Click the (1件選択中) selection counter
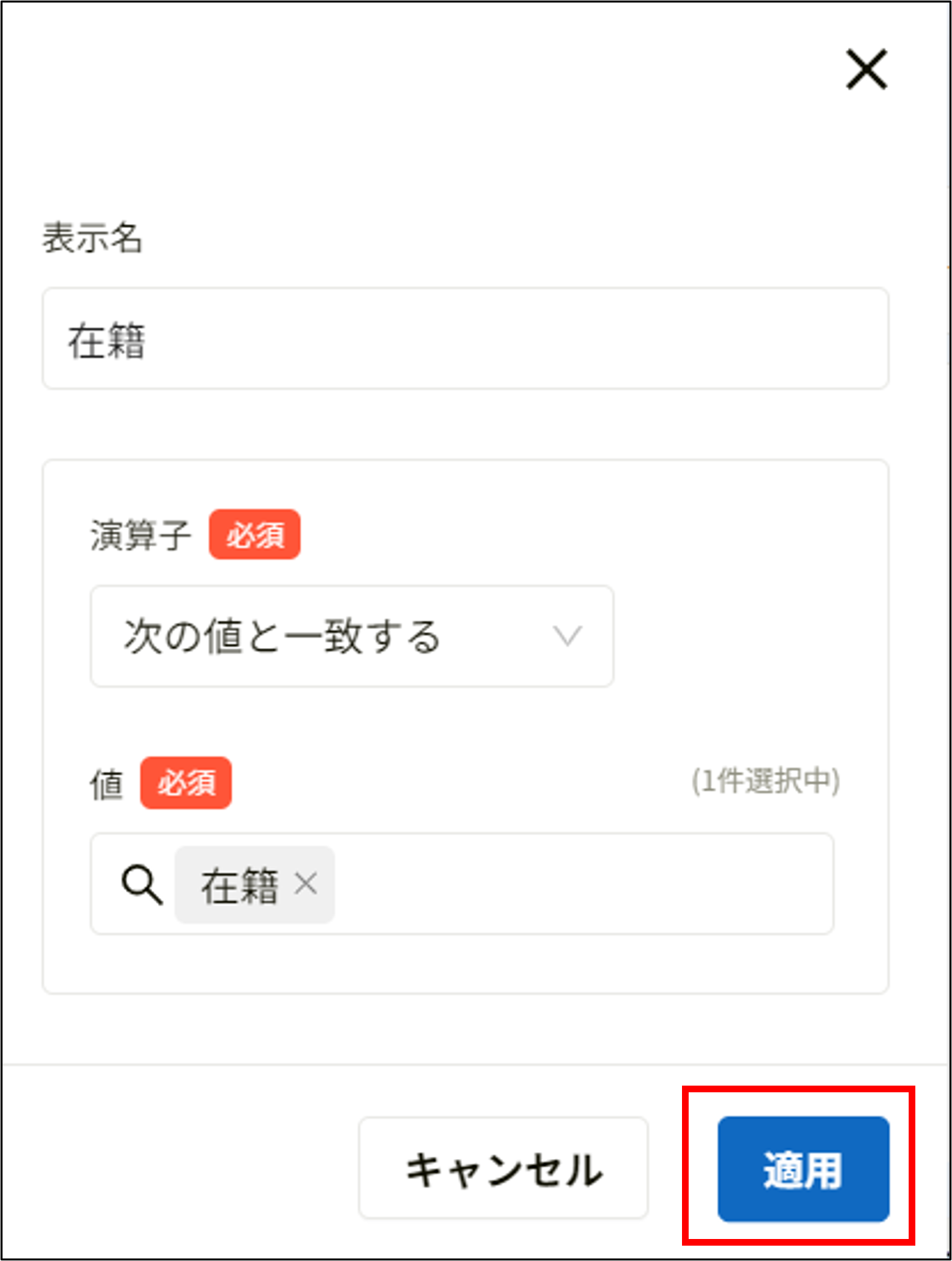This screenshot has width=952, height=1261. 767,784
